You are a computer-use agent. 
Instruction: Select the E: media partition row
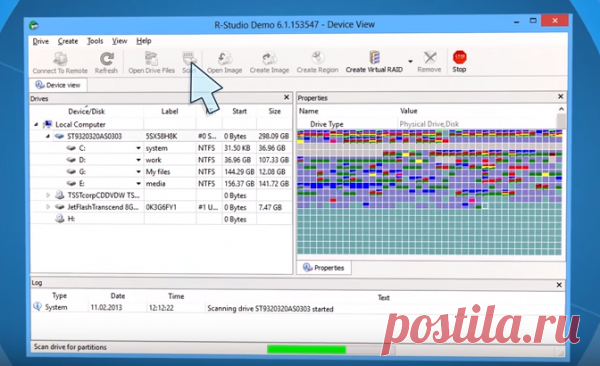(161, 183)
